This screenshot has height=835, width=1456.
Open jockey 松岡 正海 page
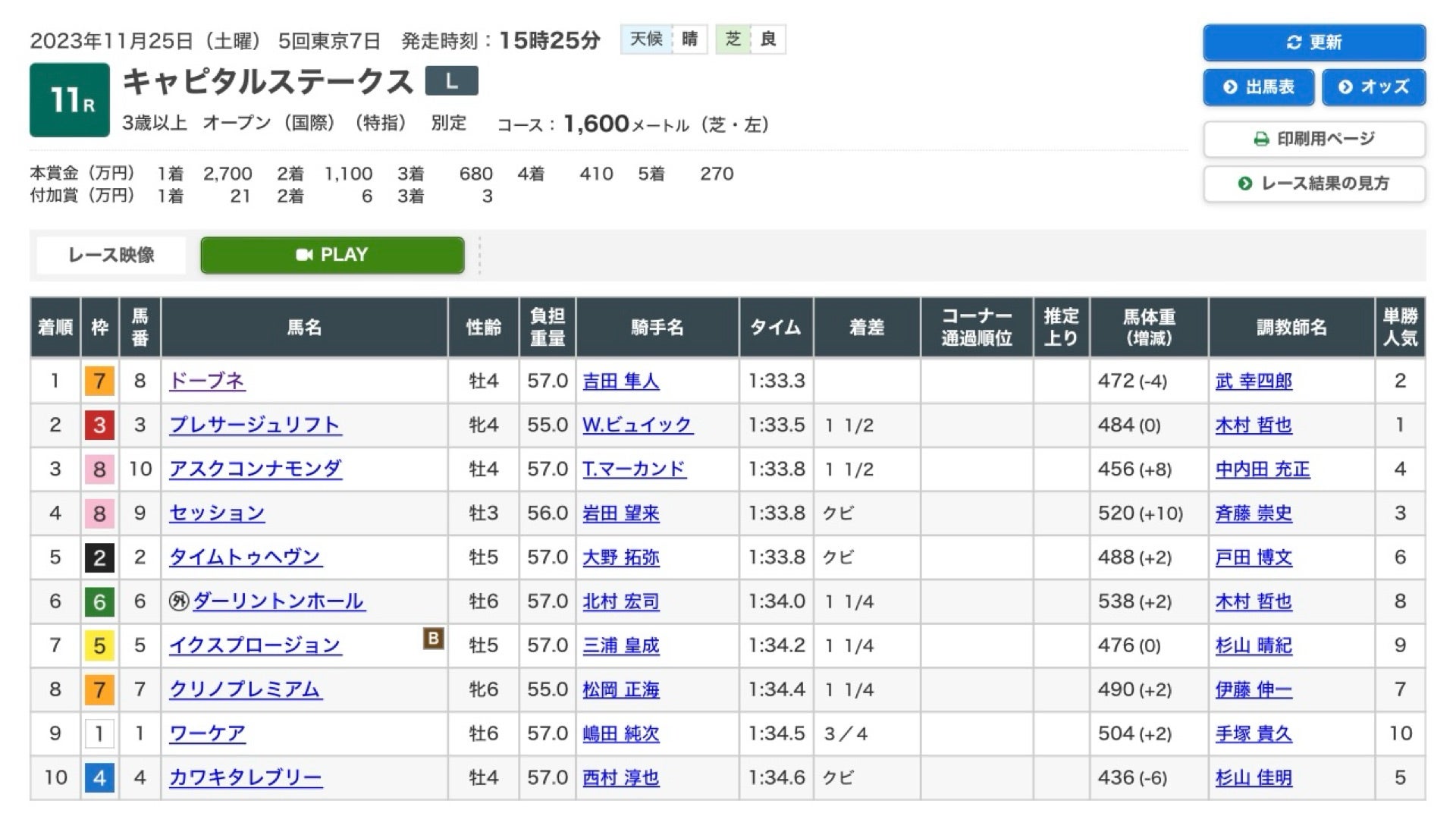621,689
